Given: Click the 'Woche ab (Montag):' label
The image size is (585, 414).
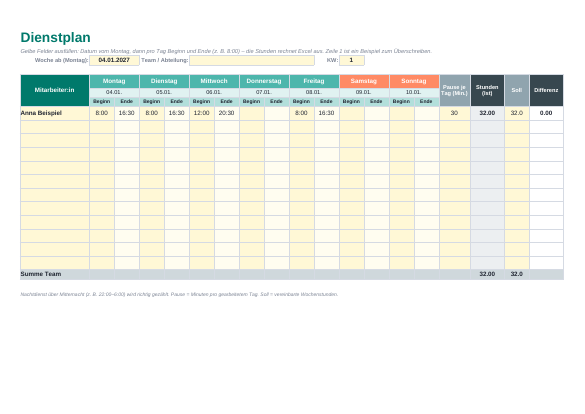Looking at the screenshot, I should (x=62, y=60).
